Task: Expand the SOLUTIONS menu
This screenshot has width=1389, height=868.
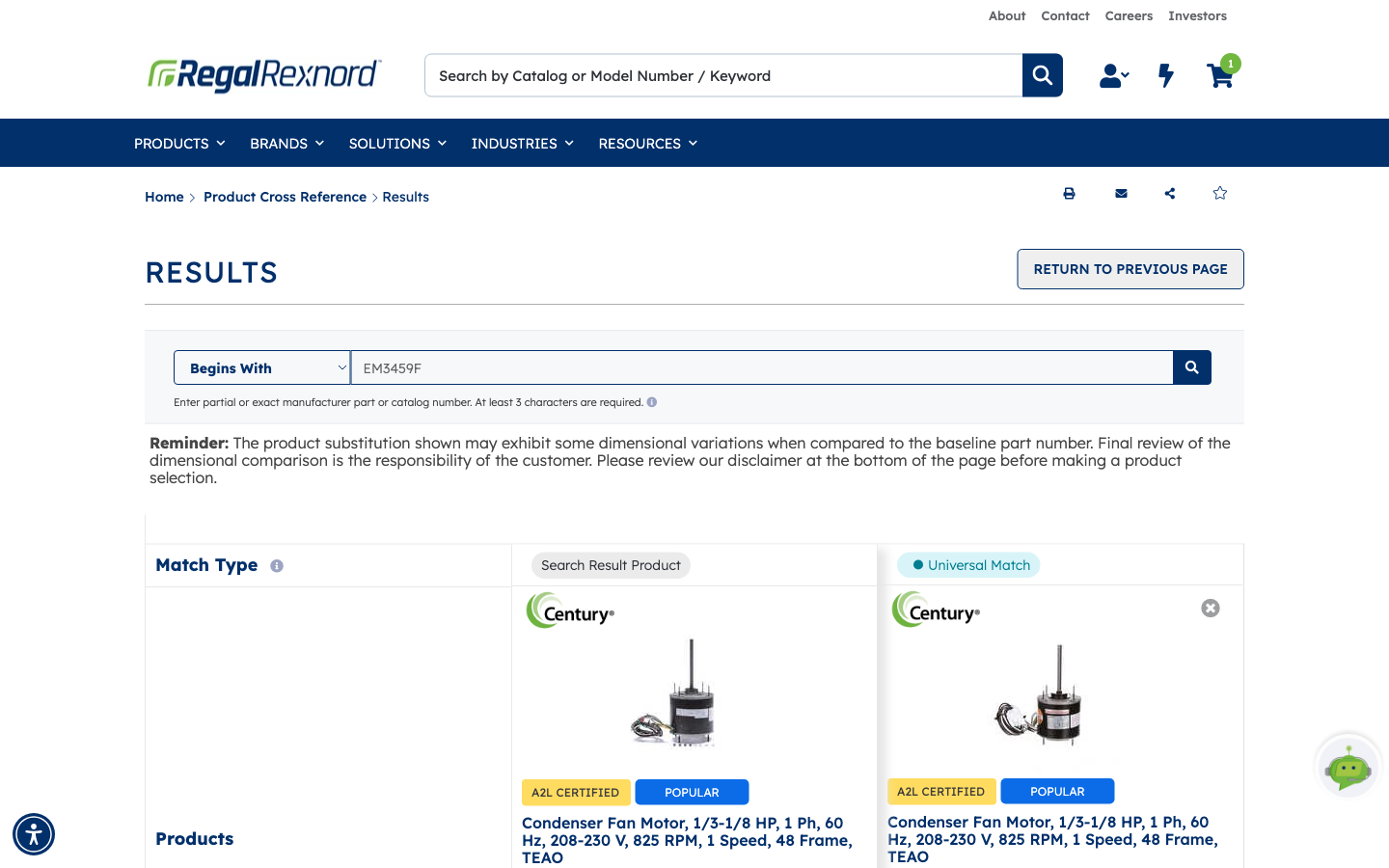Action: [x=397, y=143]
